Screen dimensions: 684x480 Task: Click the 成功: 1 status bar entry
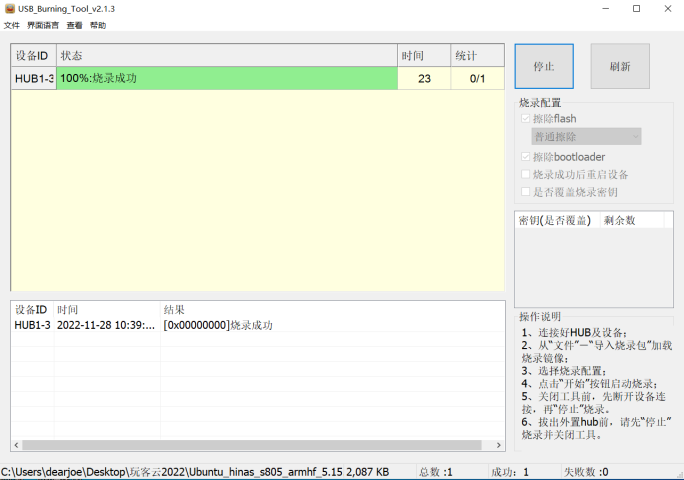pos(510,472)
